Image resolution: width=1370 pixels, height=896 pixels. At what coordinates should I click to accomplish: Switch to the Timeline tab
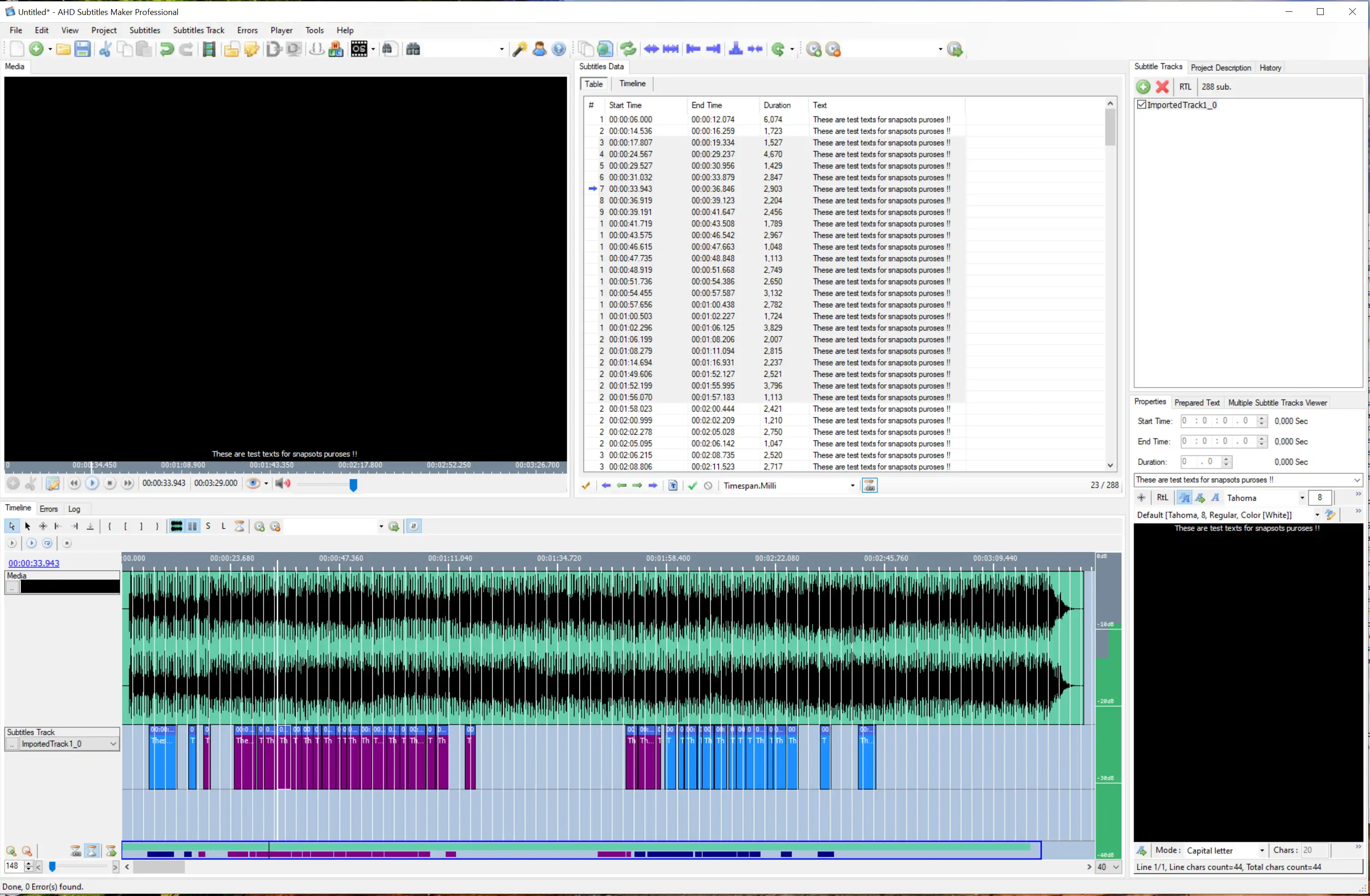coord(631,83)
